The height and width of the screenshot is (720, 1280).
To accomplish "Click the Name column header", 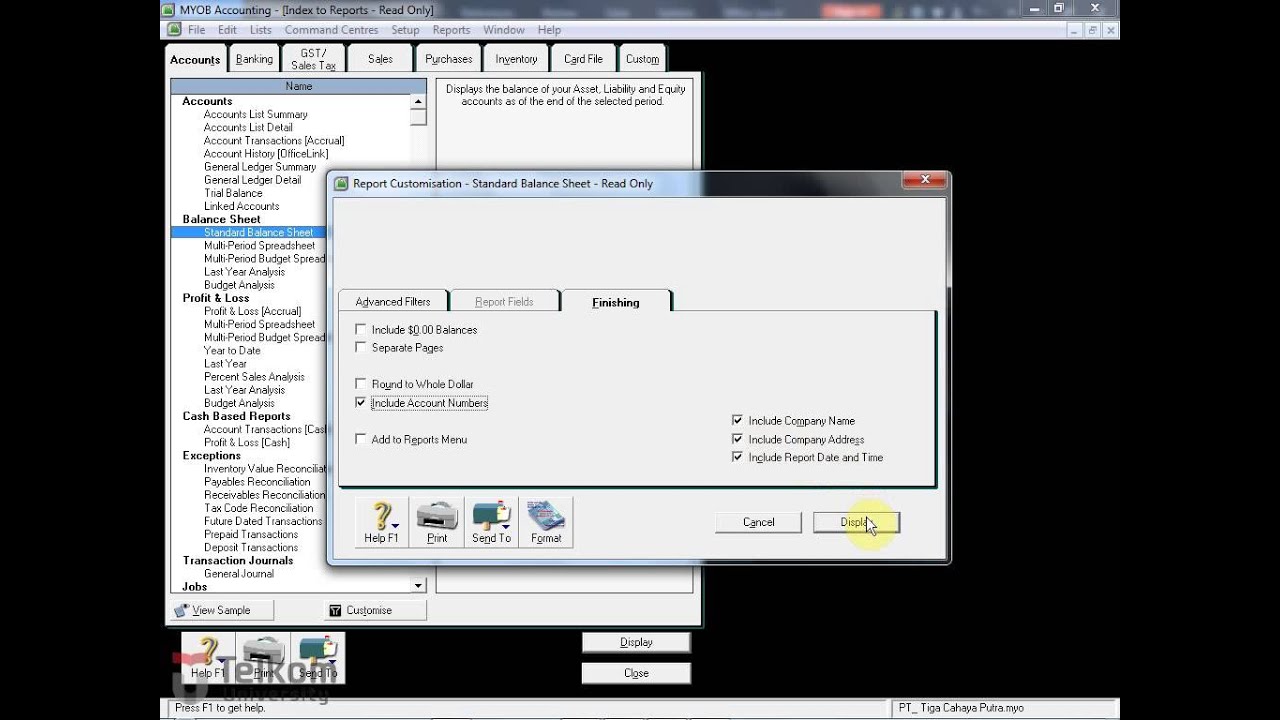I will point(299,86).
